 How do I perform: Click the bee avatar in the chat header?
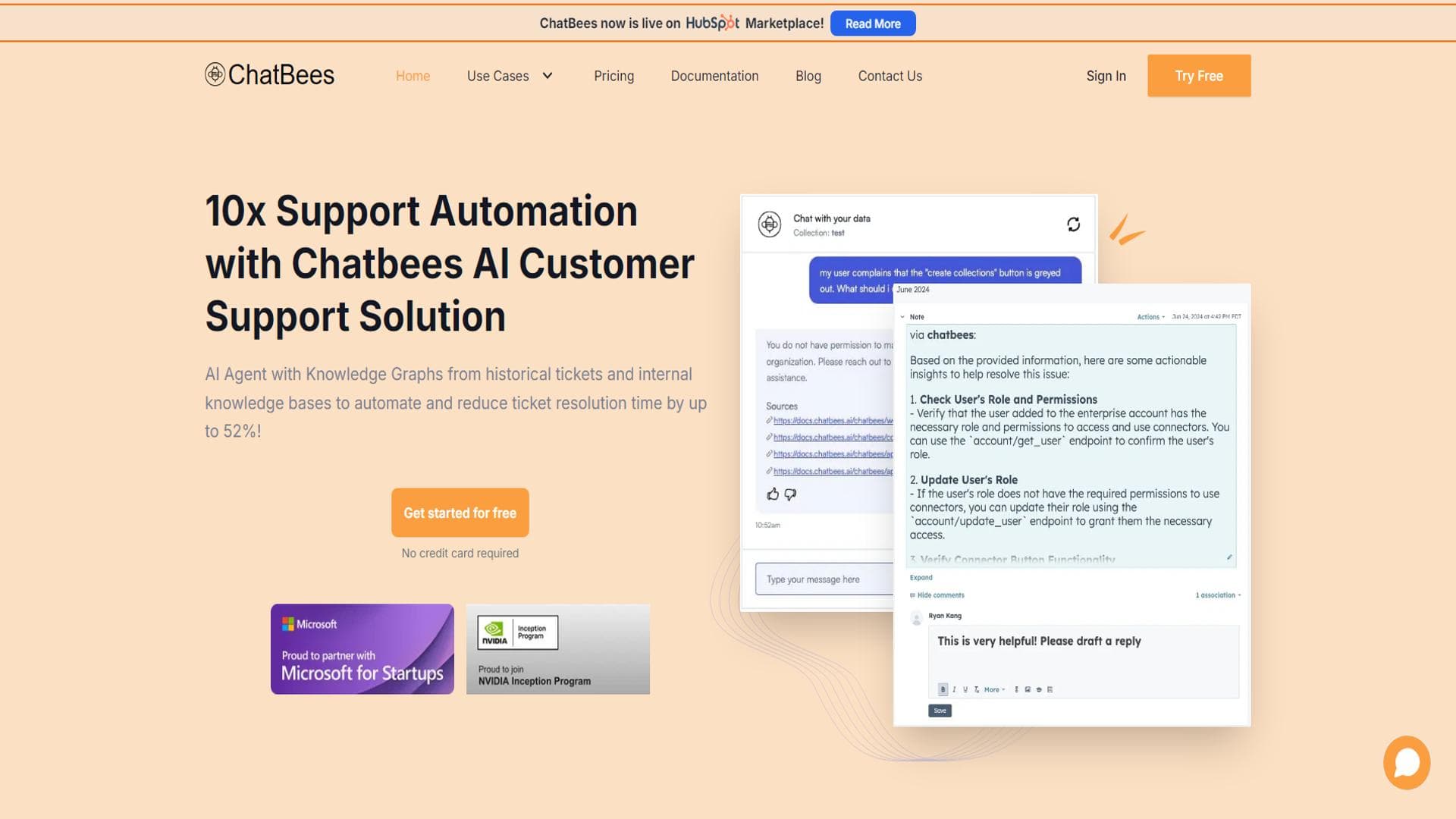coord(770,224)
